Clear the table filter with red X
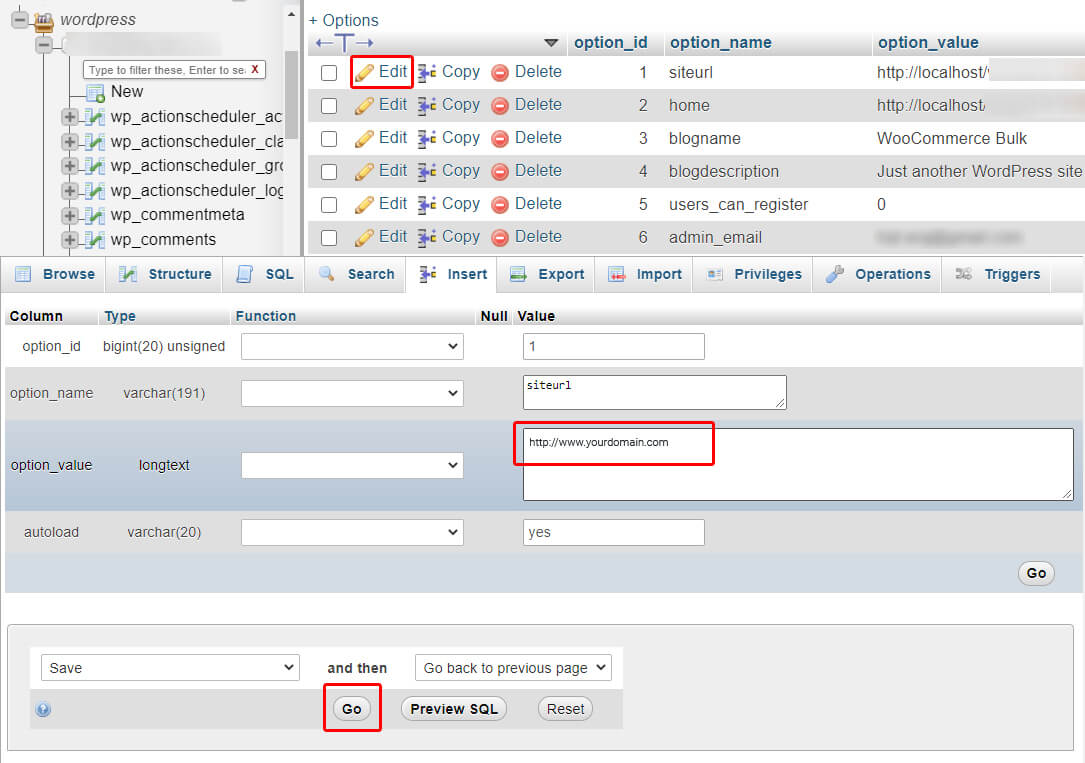1085x763 pixels. (255, 69)
